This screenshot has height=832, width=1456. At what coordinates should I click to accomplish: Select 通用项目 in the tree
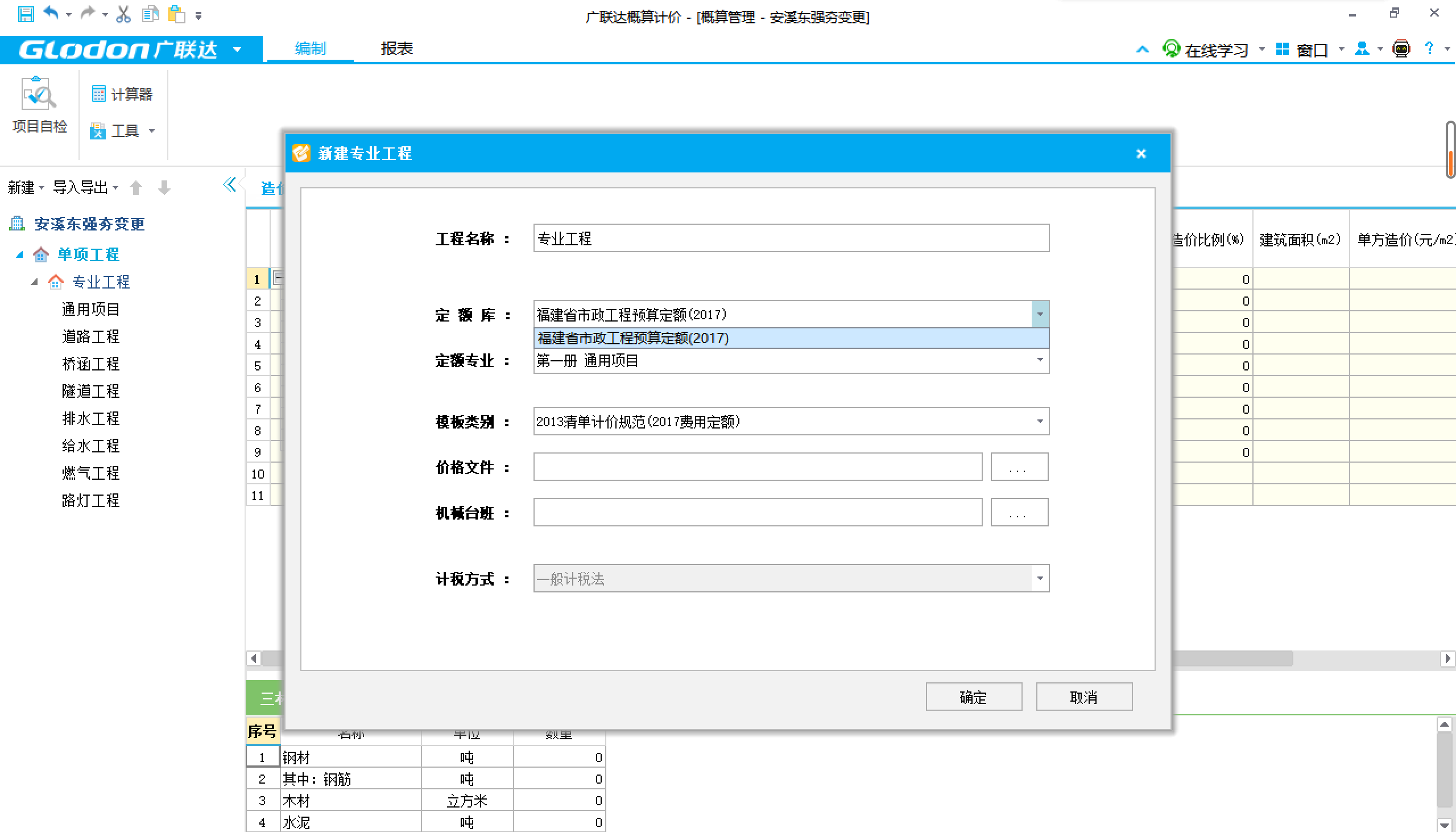click(91, 309)
